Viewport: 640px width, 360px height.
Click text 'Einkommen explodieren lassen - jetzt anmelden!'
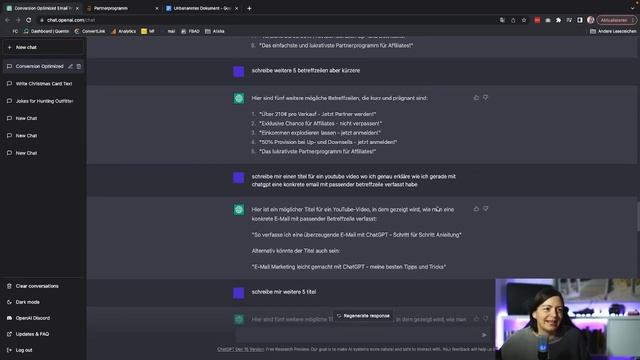coord(320,133)
